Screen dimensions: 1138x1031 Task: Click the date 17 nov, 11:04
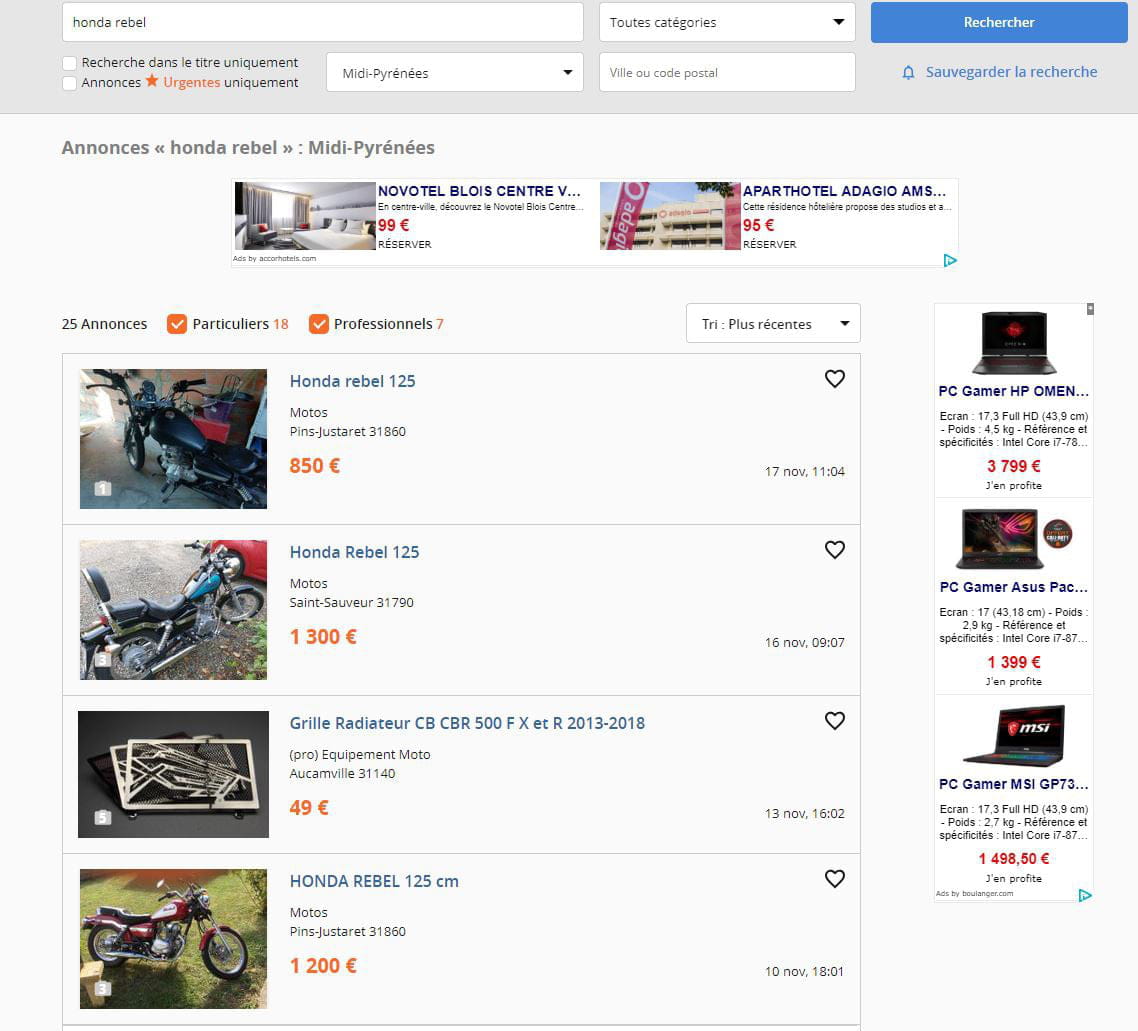(x=804, y=472)
